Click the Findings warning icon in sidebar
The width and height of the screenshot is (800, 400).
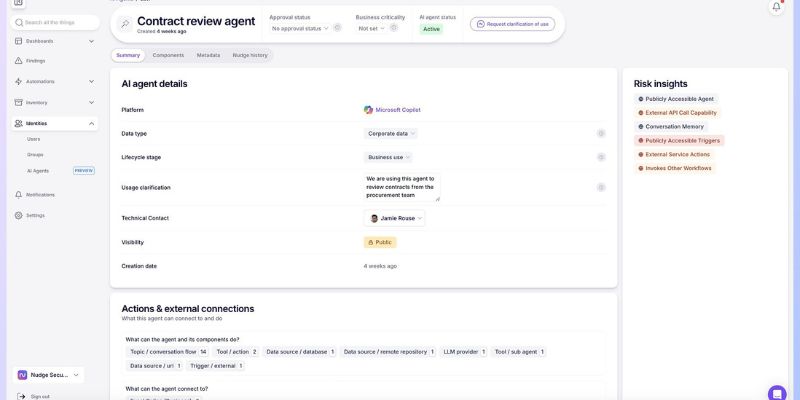19,61
